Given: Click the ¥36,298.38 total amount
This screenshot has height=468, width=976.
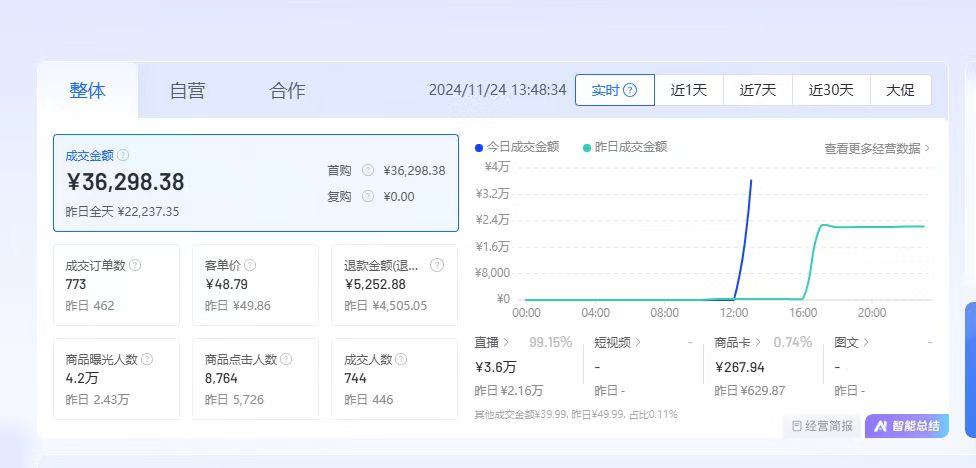Looking at the screenshot, I should pos(125,182).
